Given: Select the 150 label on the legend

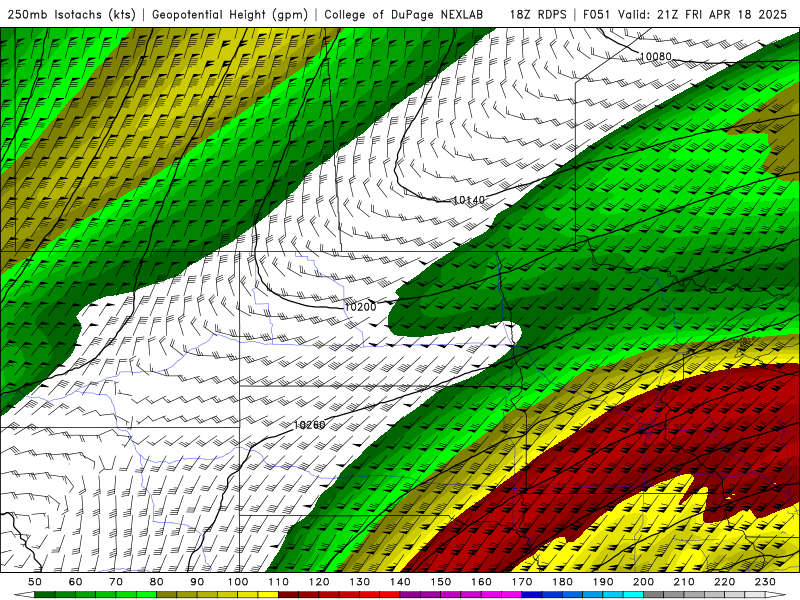Looking at the screenshot, I should tap(441, 582).
